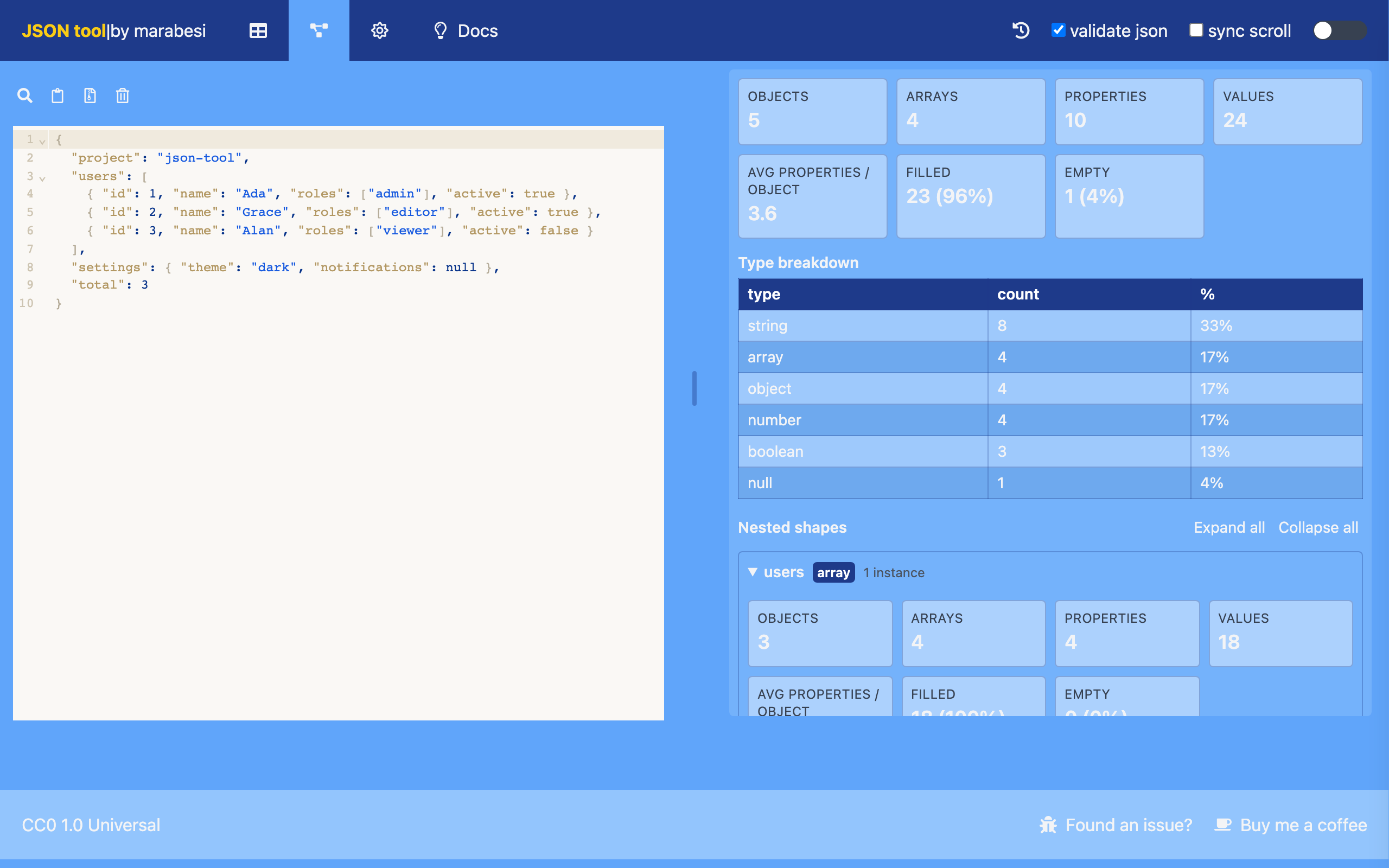This screenshot has width=1389, height=868.
Task: Fold the users array at line 3
Action: (42, 177)
